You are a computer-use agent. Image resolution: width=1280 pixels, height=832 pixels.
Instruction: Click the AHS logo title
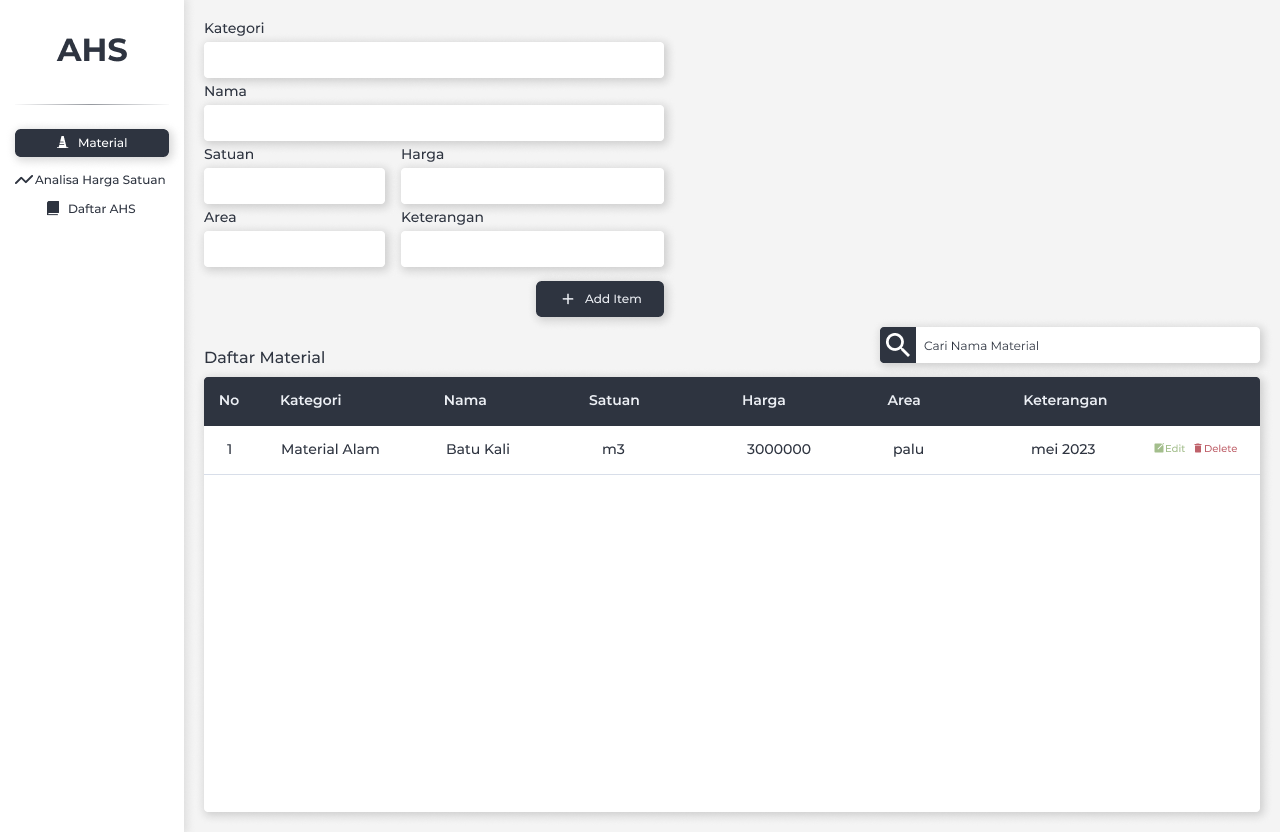point(92,50)
